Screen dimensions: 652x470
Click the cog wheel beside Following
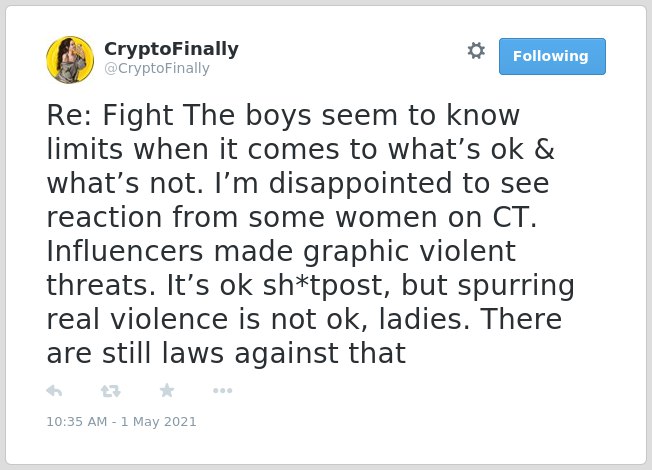476,51
